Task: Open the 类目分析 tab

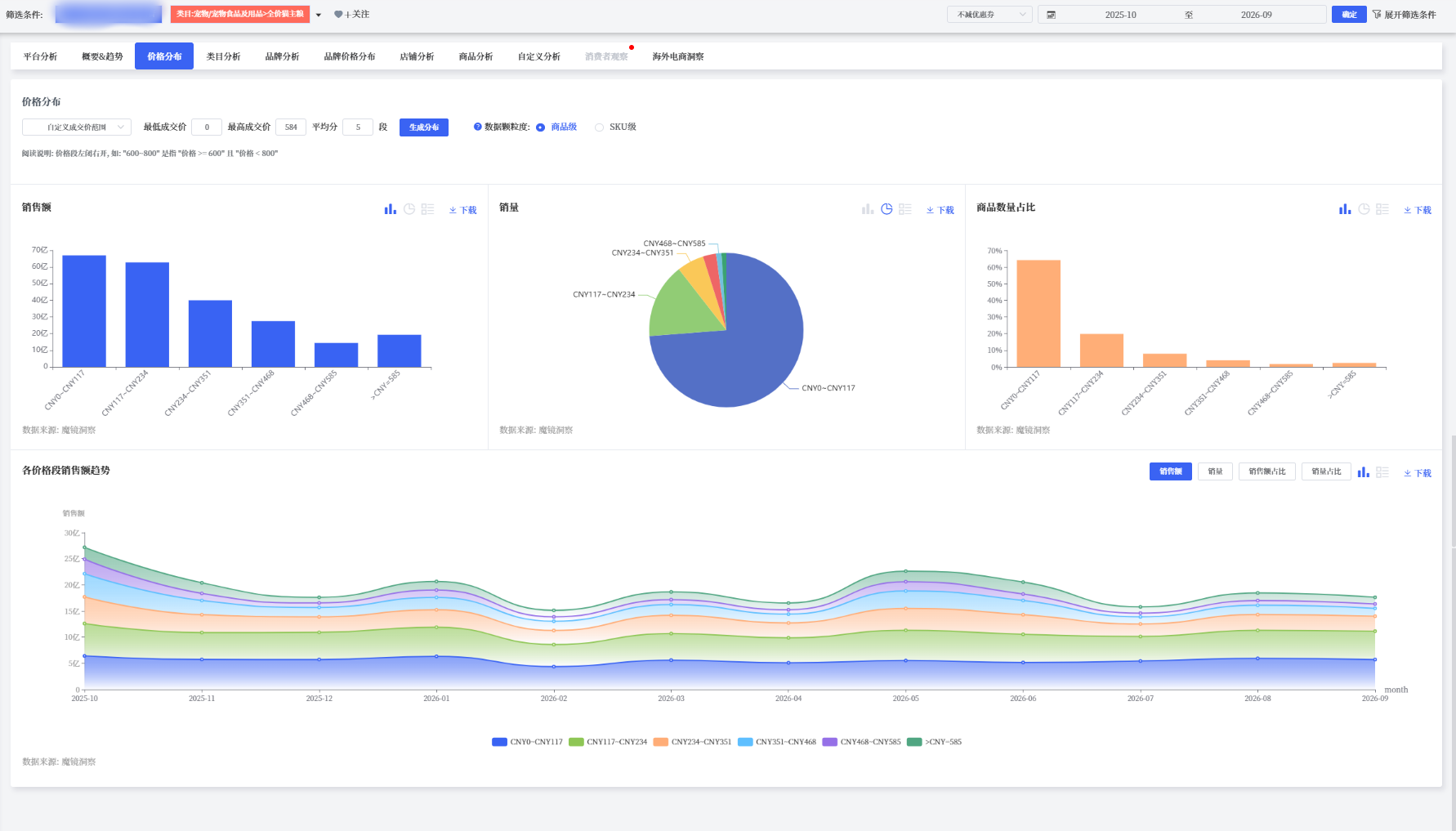Action: tap(223, 56)
